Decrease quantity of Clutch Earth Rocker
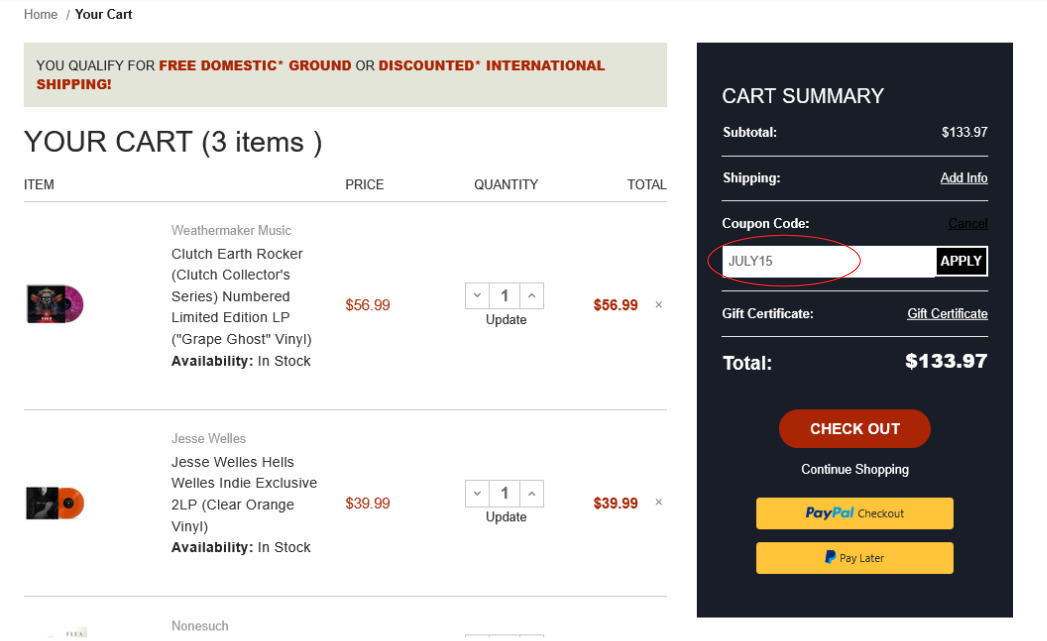The image size is (1047, 641). click(477, 295)
